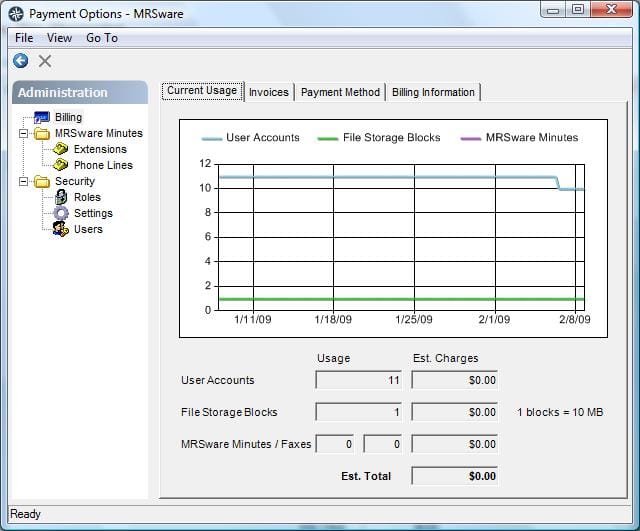
Task: Switch to the Invoices tab
Action: pos(269,92)
